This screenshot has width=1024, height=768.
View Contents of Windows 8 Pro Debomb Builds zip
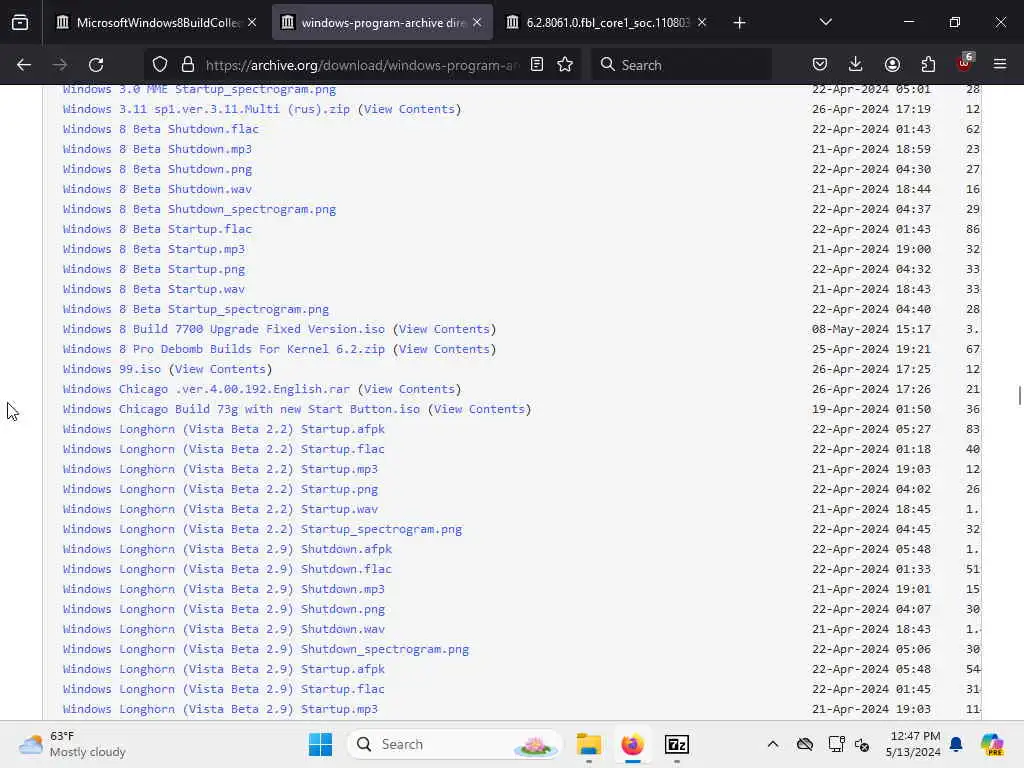444,349
